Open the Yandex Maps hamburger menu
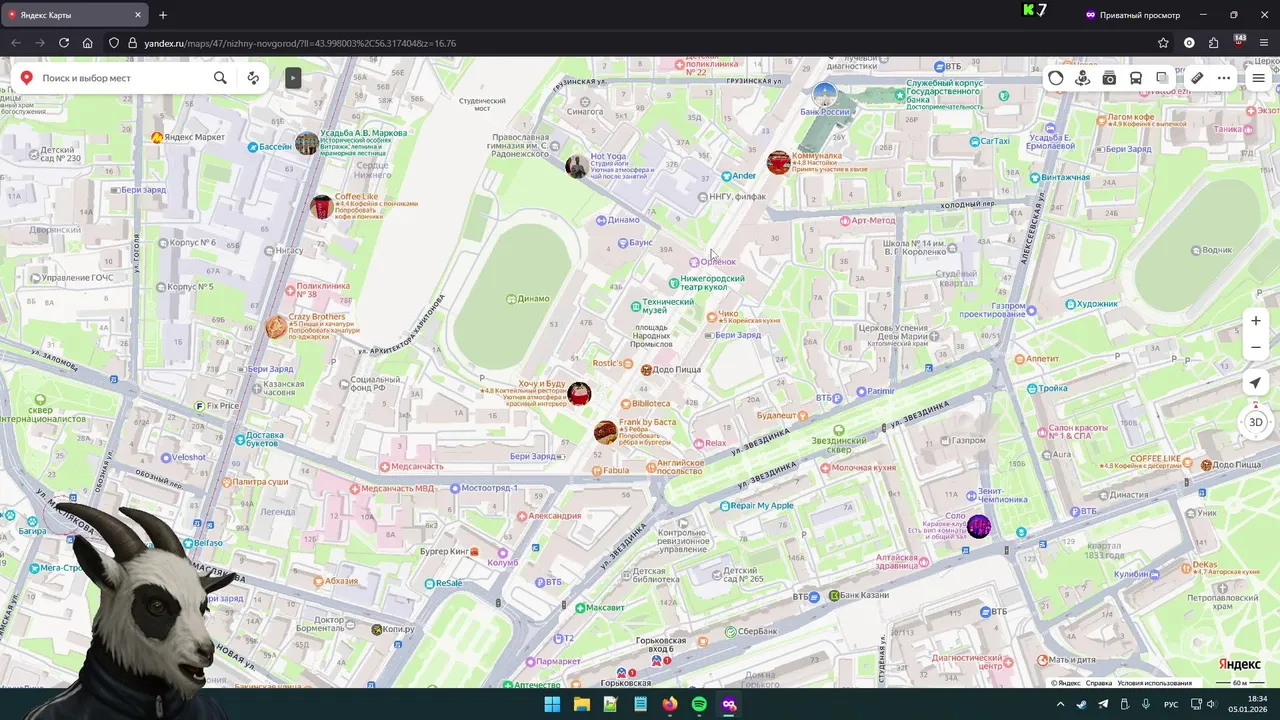 [1259, 78]
